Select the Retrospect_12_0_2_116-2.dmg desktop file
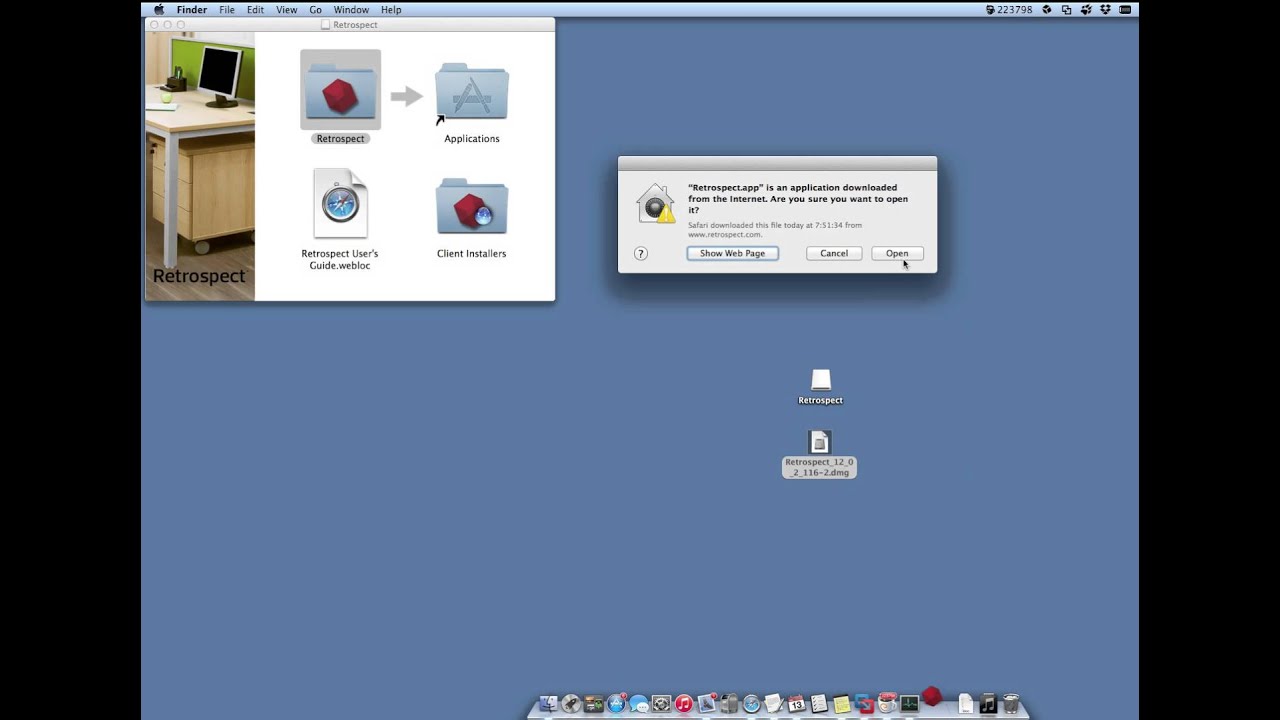The height and width of the screenshot is (720, 1280). point(819,442)
